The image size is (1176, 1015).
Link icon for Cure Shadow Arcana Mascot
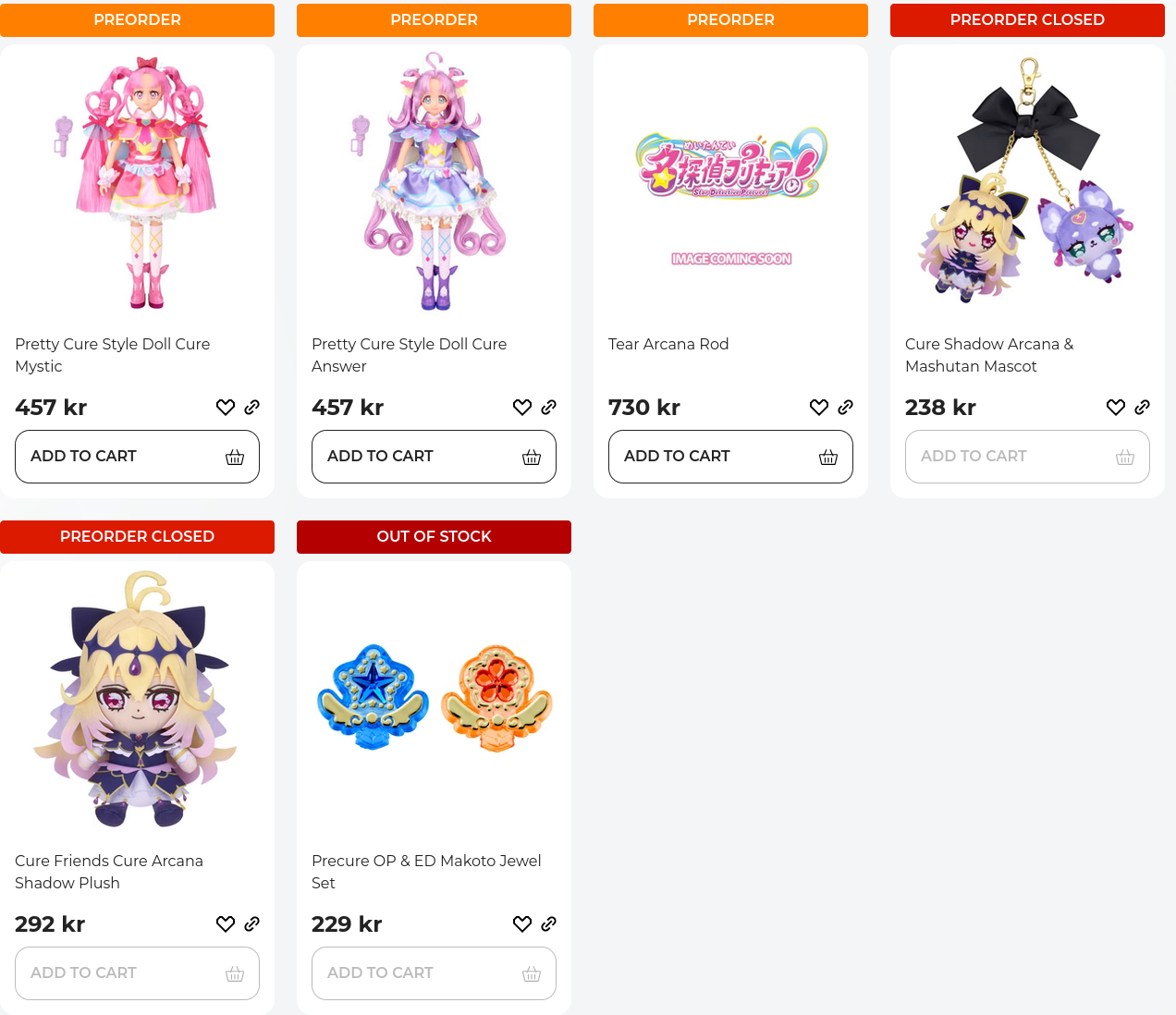point(1142,408)
